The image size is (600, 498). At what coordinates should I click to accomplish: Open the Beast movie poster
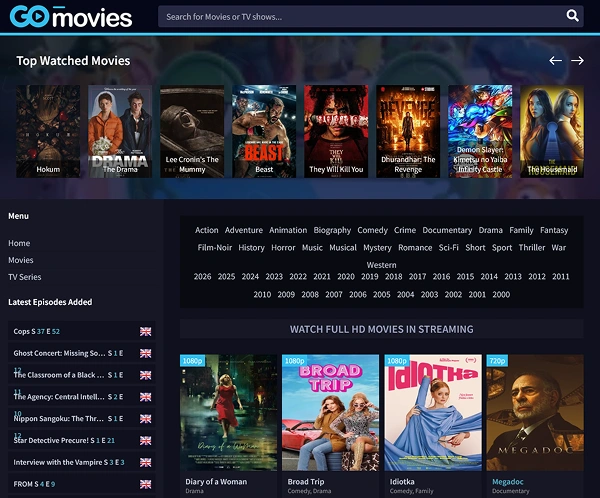264,131
